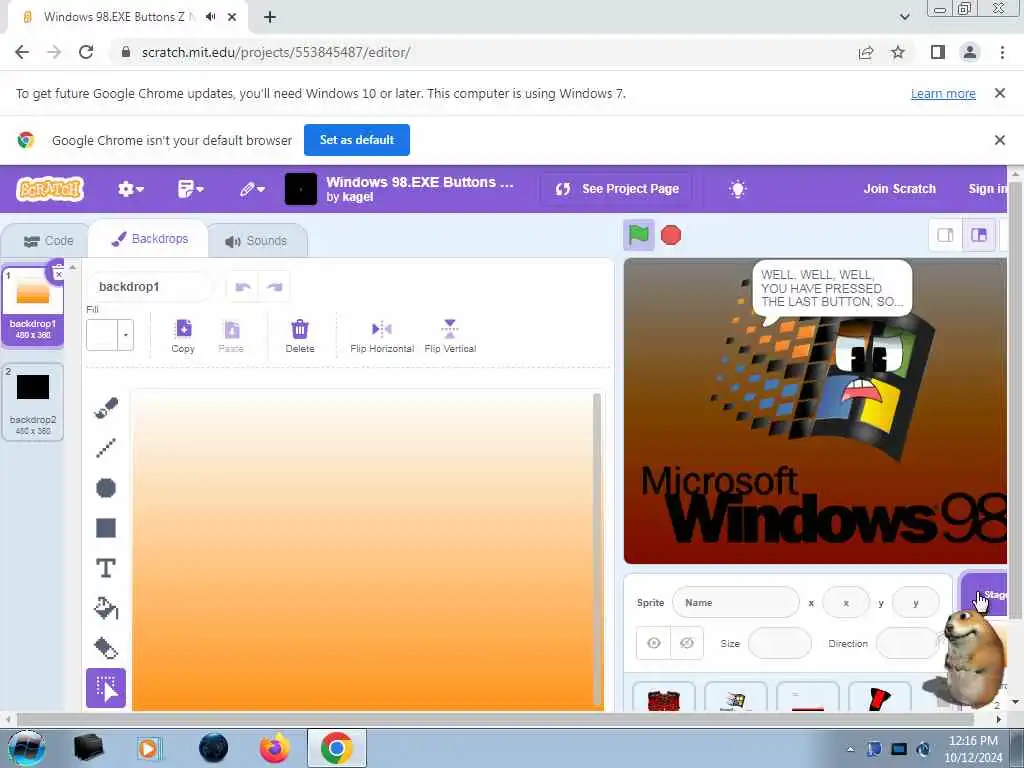Select the Eraser tool
The width and height of the screenshot is (1024, 768).
(106, 648)
